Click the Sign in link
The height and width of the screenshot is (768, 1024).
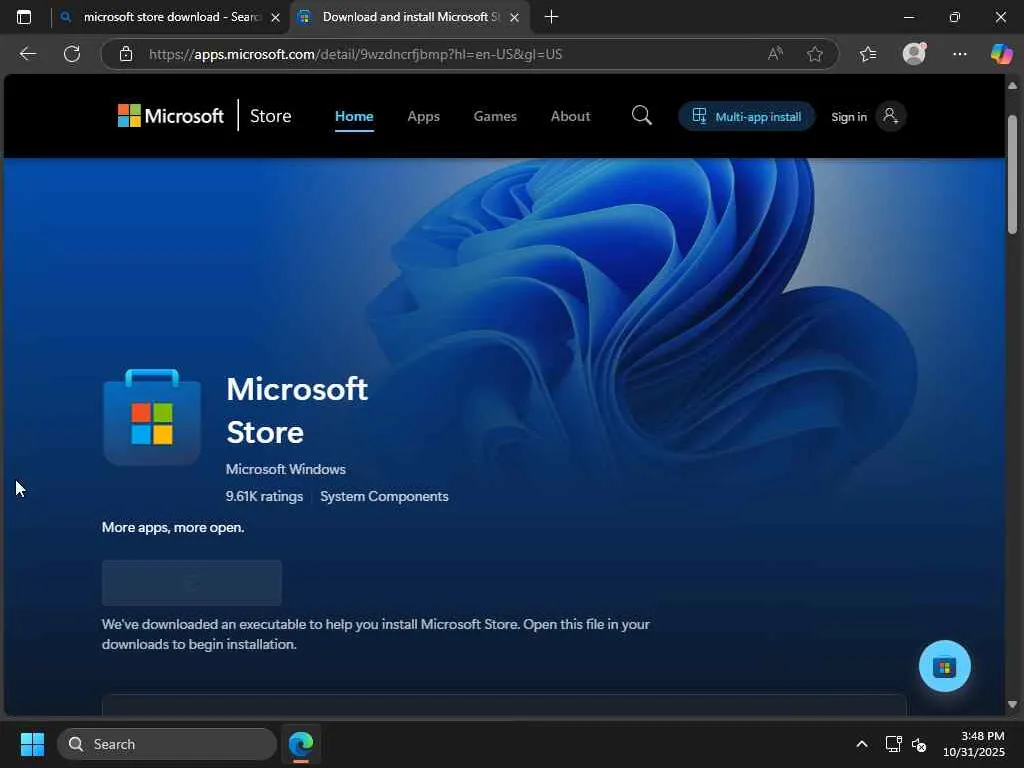click(x=848, y=117)
